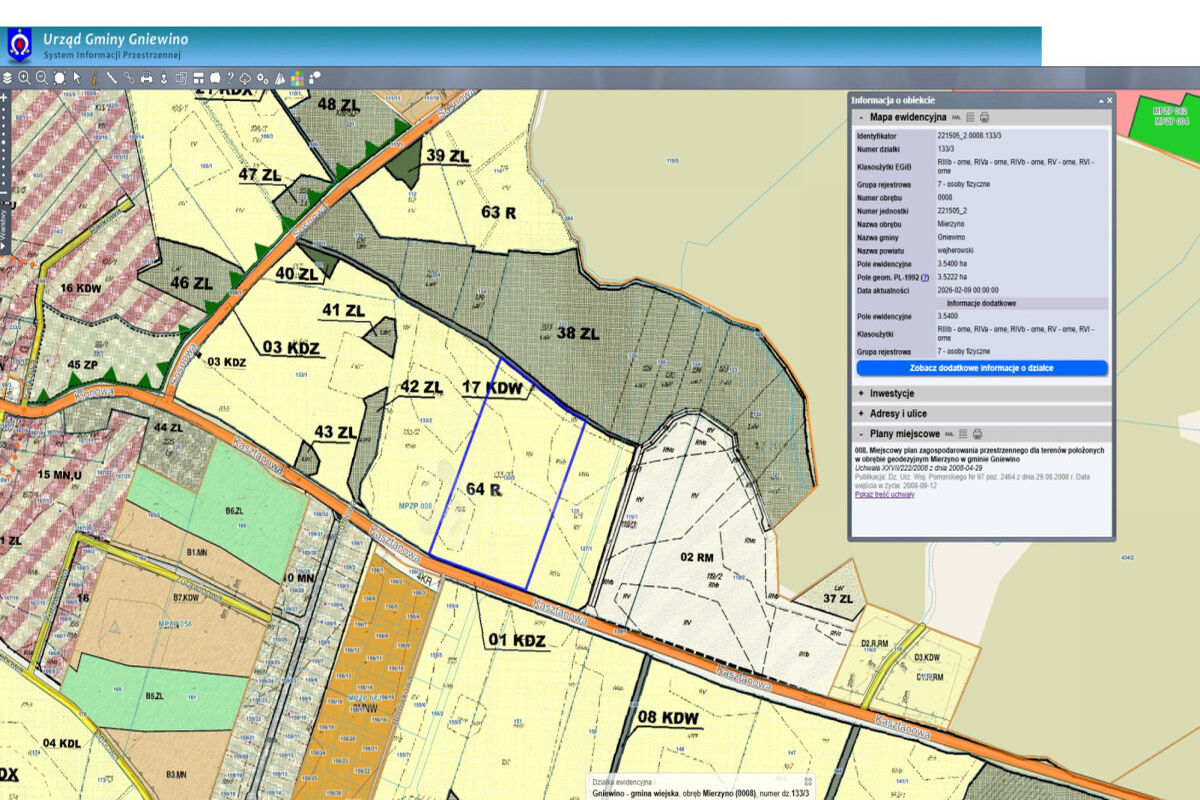Click Zobacz dodatkowe informacje o działce button
The width and height of the screenshot is (1200, 800).
pos(981,368)
